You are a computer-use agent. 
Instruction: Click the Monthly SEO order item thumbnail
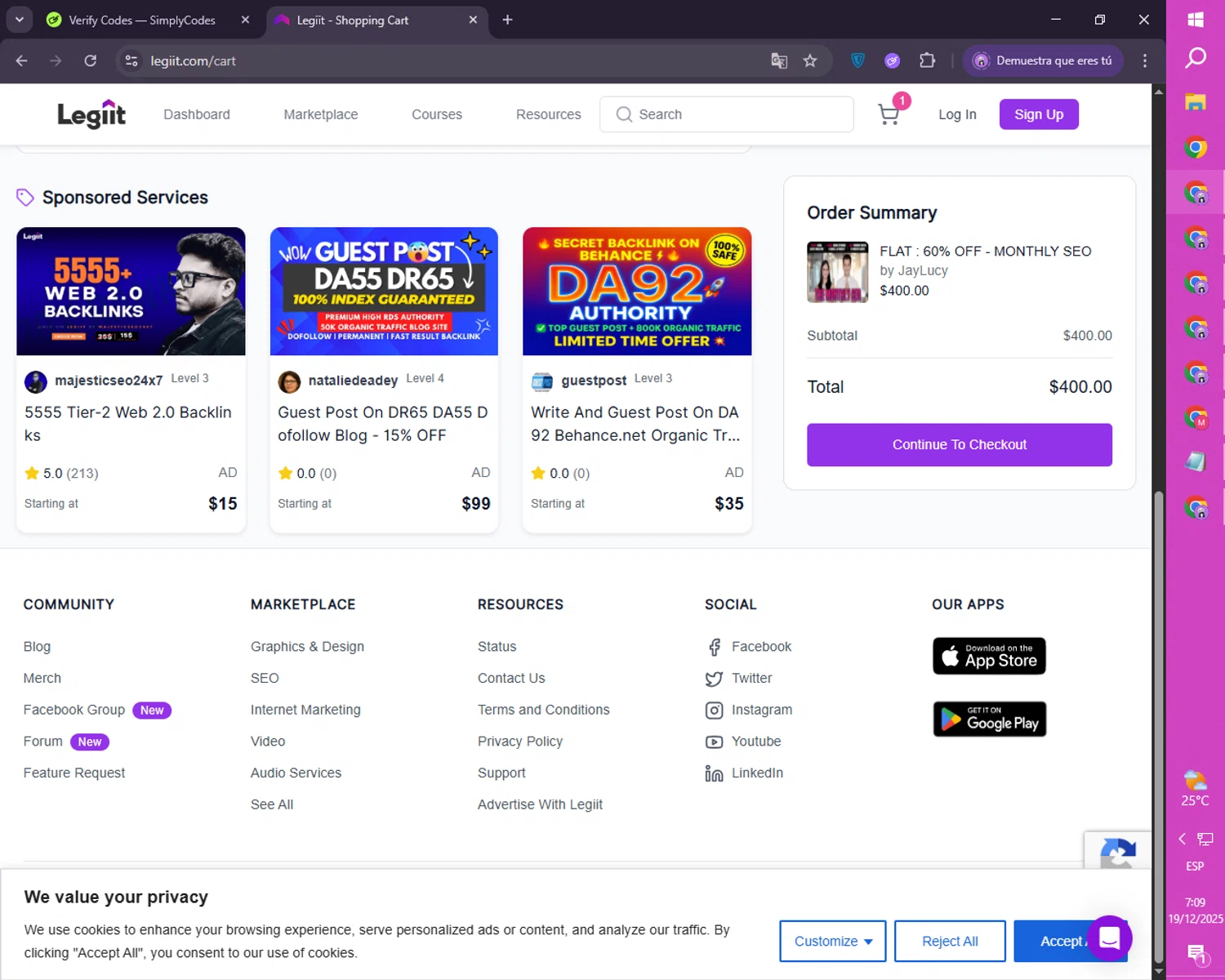coord(838,272)
